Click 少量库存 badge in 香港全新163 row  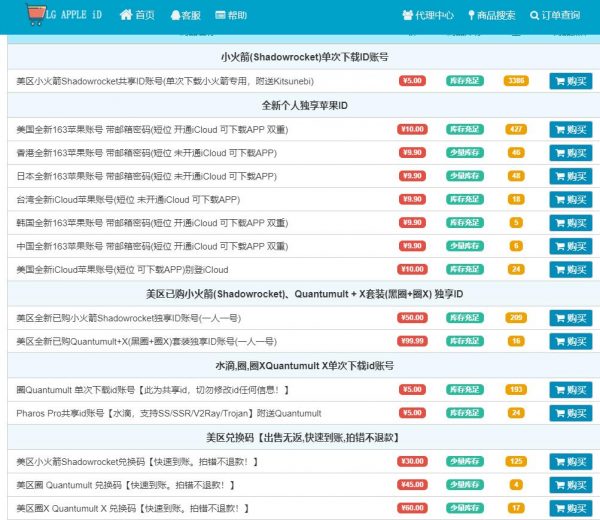point(465,153)
